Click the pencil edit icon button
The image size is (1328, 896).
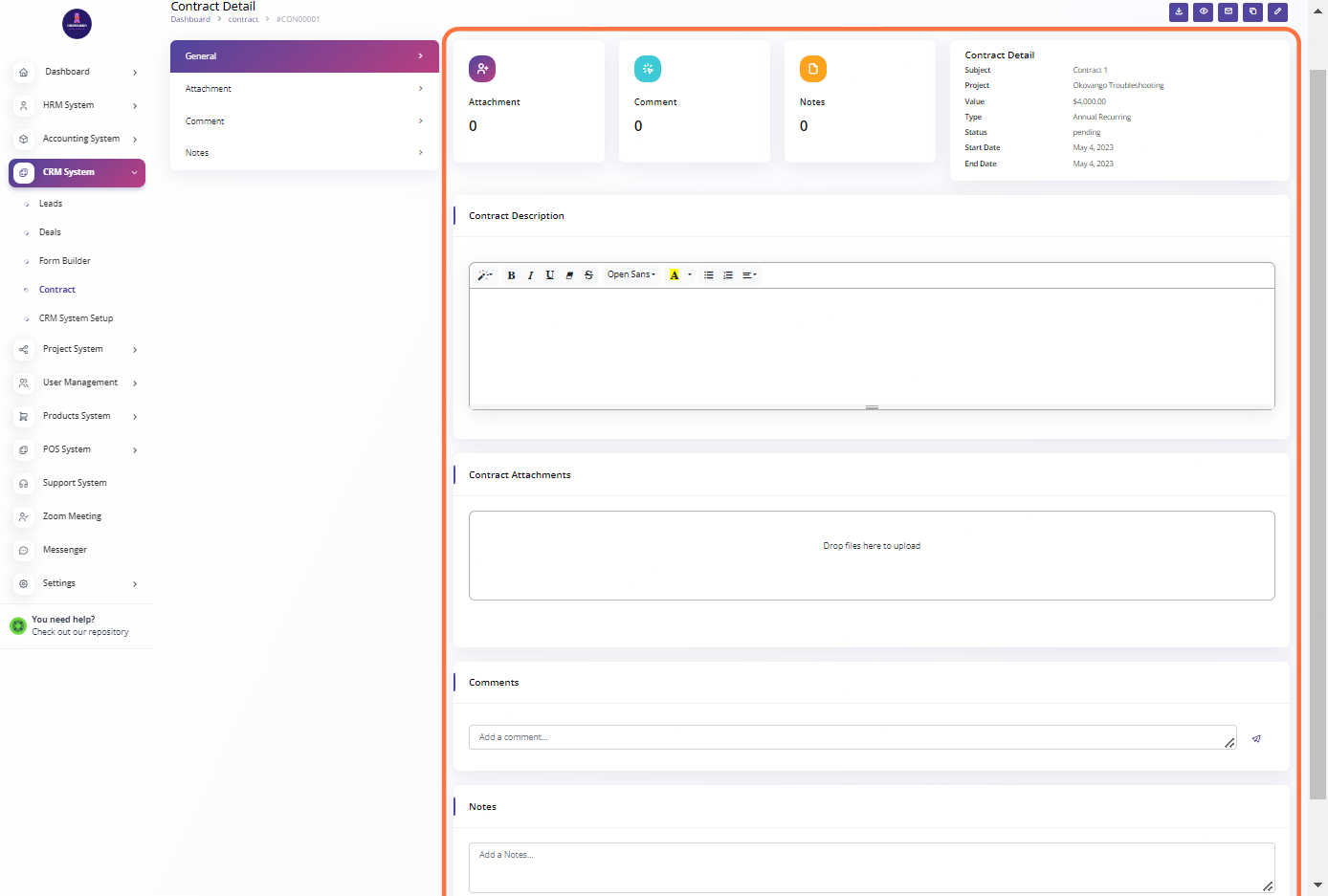1277,12
